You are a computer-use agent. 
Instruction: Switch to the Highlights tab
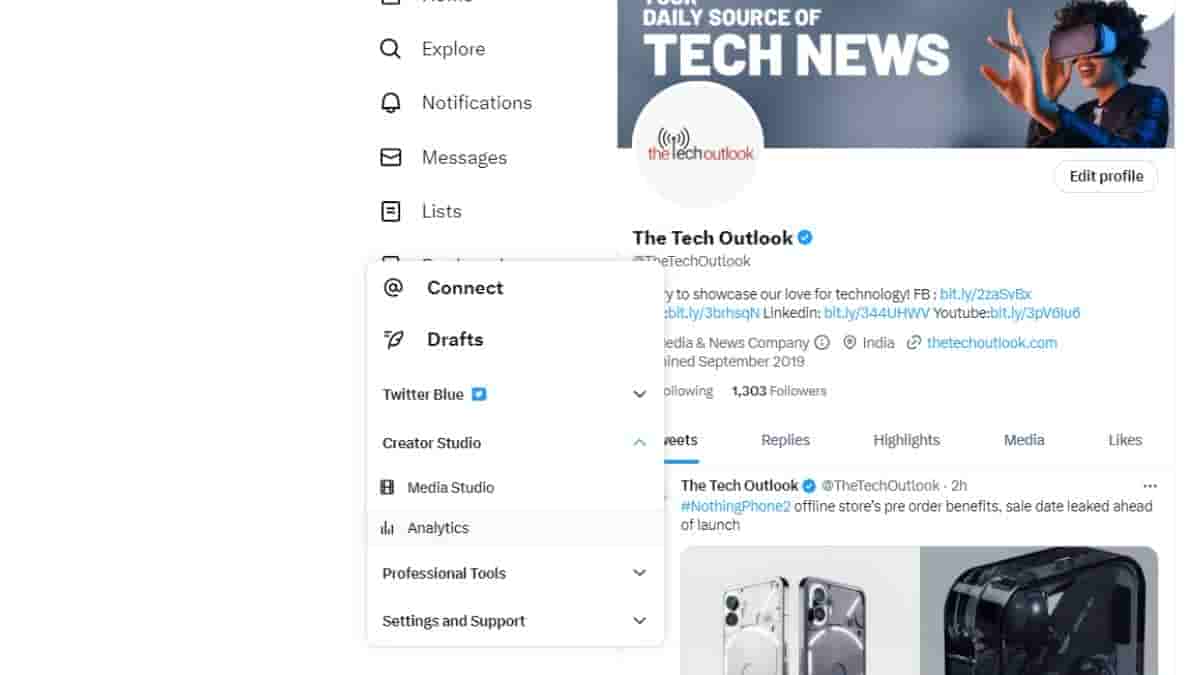pos(907,440)
